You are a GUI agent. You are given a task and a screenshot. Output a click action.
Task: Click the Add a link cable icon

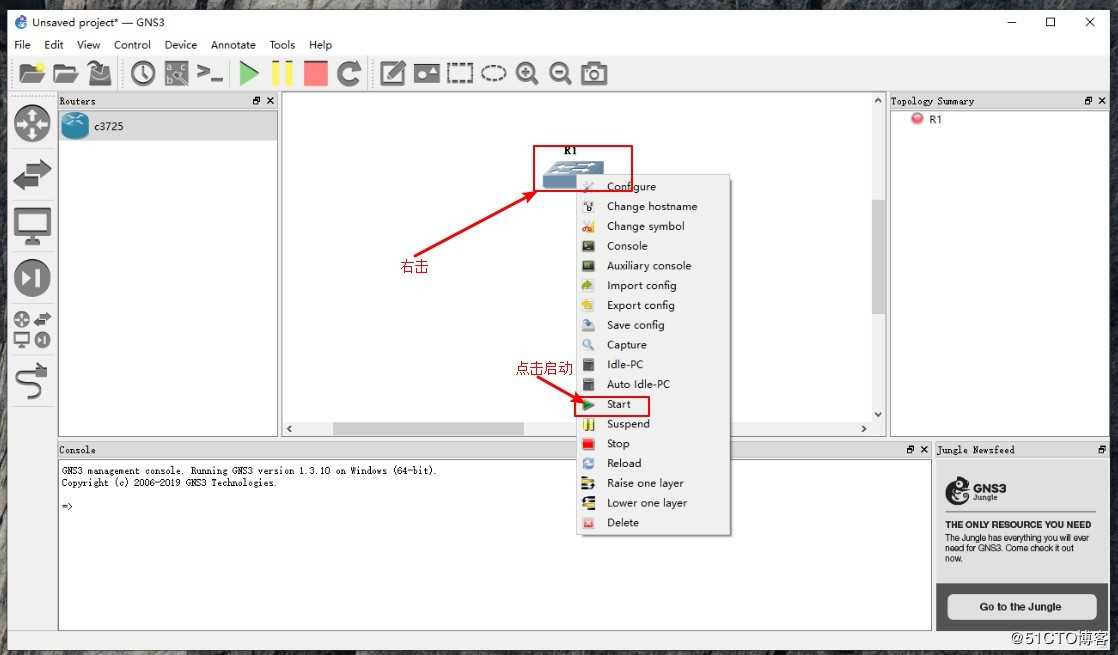tap(32, 381)
